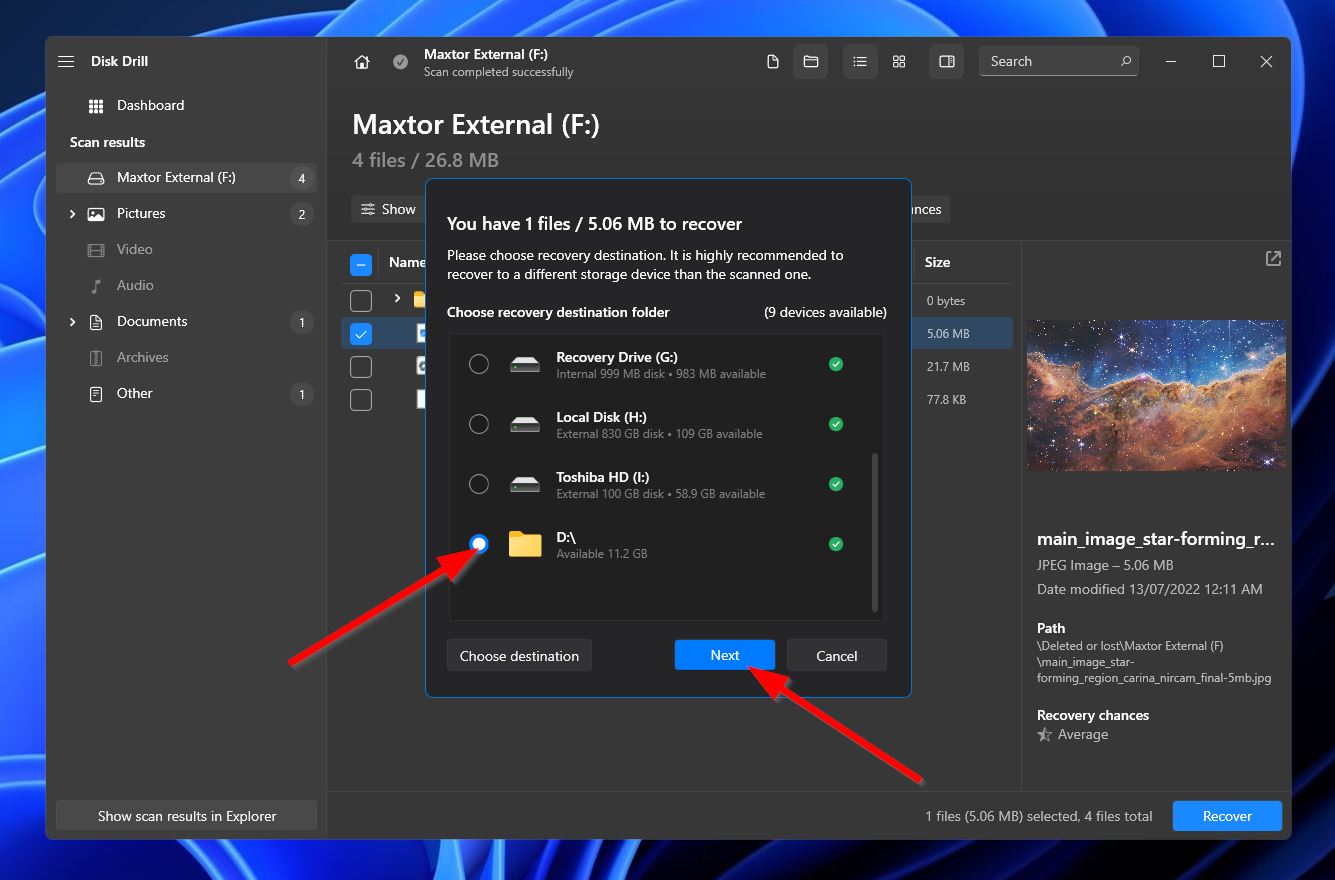Click the scan completed checkmark icon
This screenshot has width=1335, height=880.
coord(400,62)
